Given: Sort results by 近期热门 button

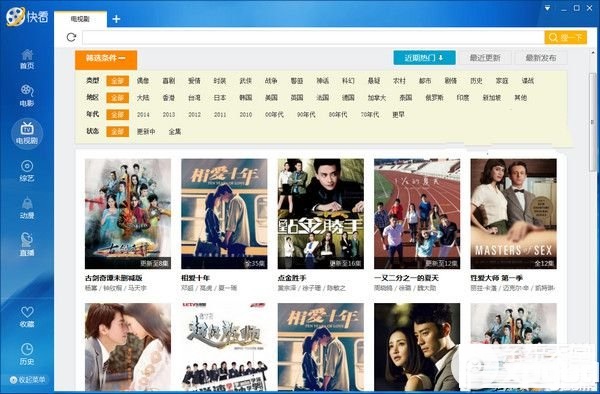Looking at the screenshot, I should click(x=424, y=58).
